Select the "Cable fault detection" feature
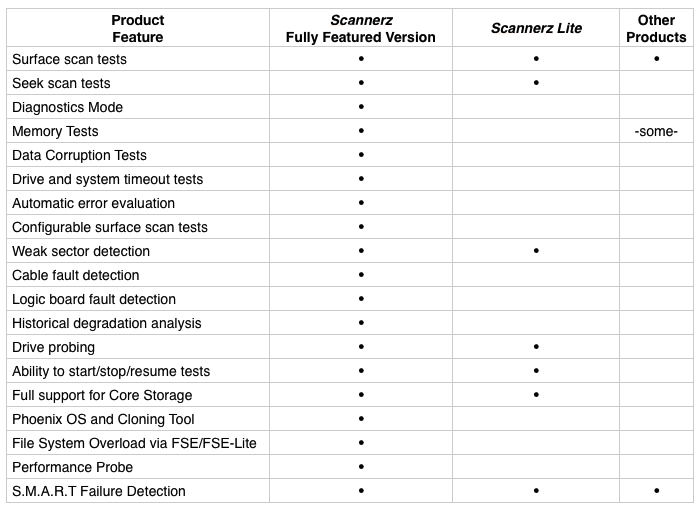The width and height of the screenshot is (700, 510). 76,275
